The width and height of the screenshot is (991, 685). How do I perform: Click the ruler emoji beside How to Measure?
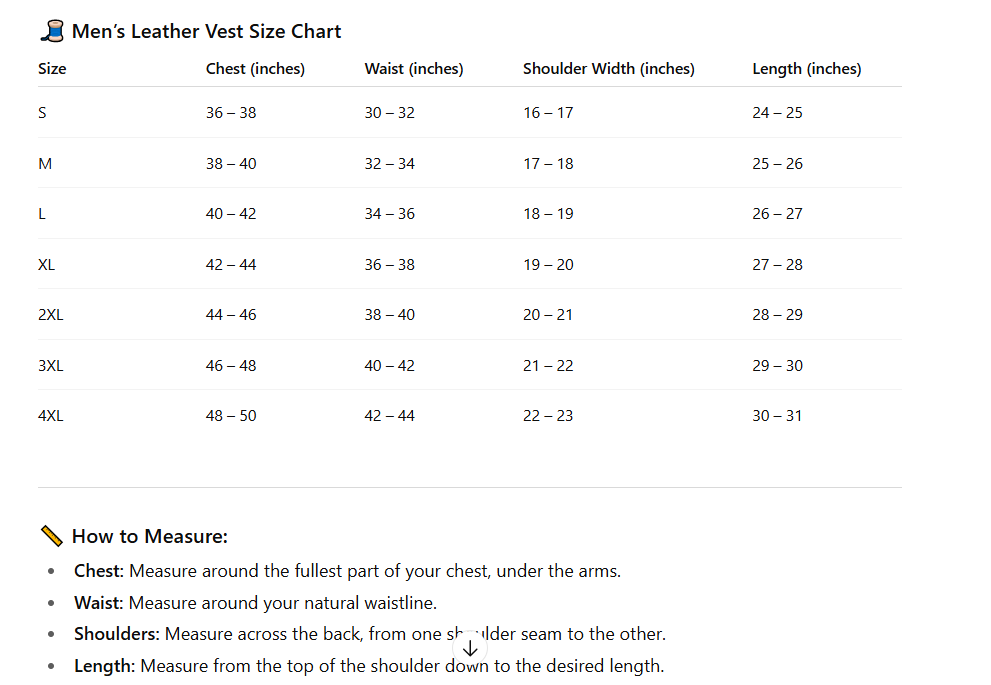51,537
